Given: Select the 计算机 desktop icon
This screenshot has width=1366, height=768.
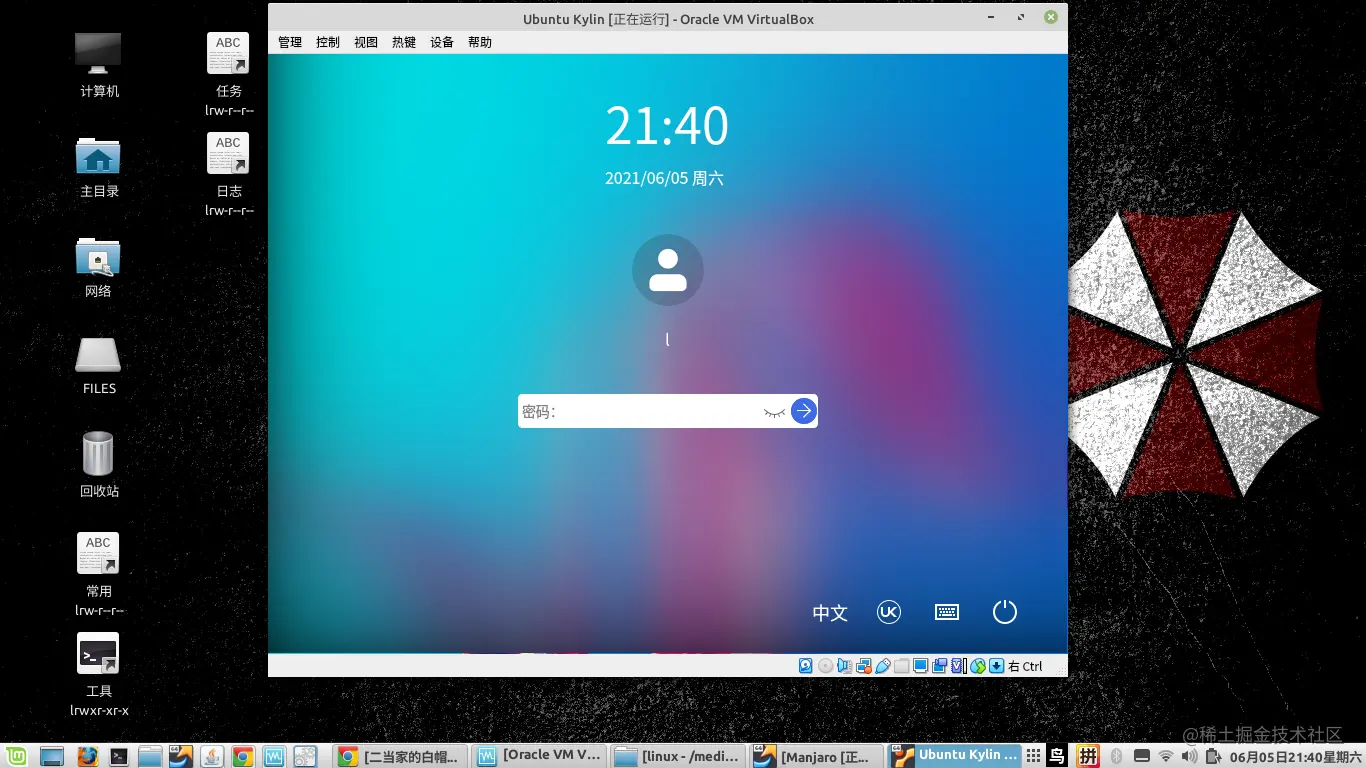Looking at the screenshot, I should tap(99, 65).
